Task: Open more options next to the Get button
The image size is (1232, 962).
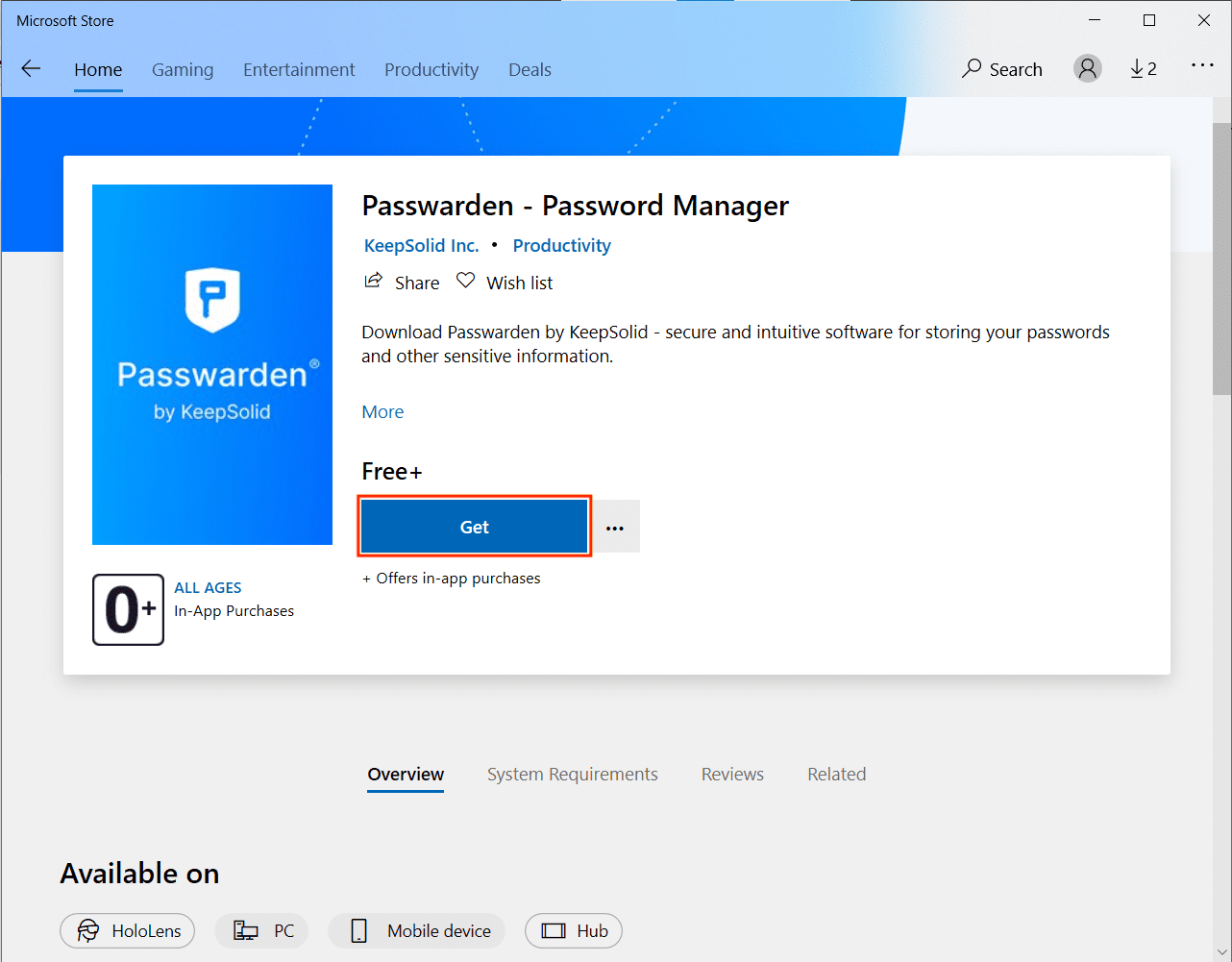Action: point(615,527)
